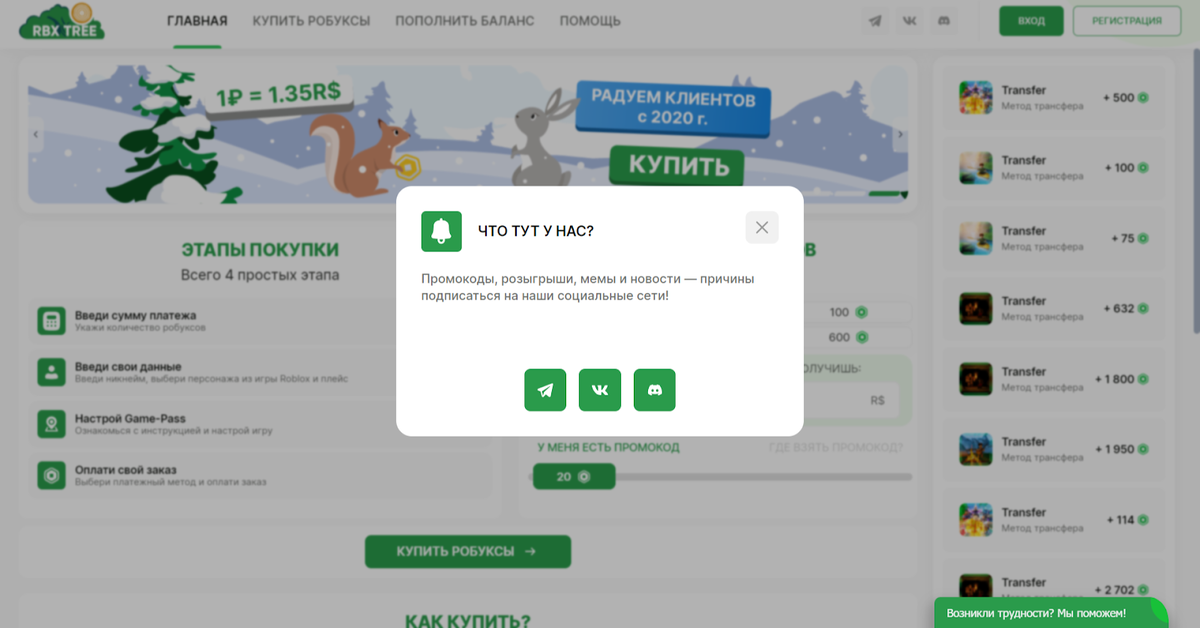Click the R$ amount input field
The height and width of the screenshot is (628, 1200).
(850, 400)
